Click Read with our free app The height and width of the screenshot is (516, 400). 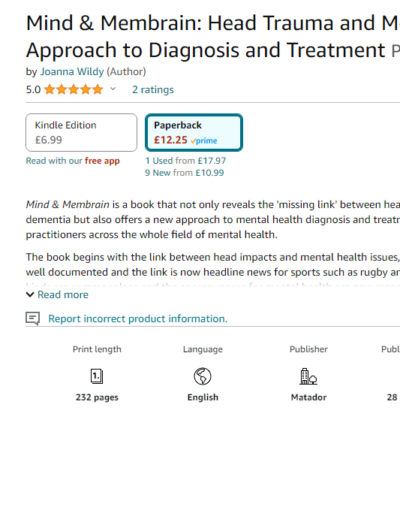(x=73, y=161)
